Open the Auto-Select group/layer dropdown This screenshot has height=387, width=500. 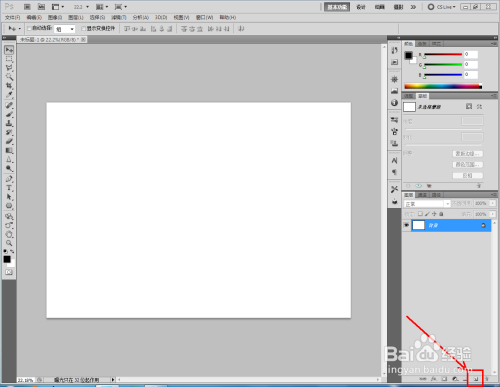click(x=65, y=29)
